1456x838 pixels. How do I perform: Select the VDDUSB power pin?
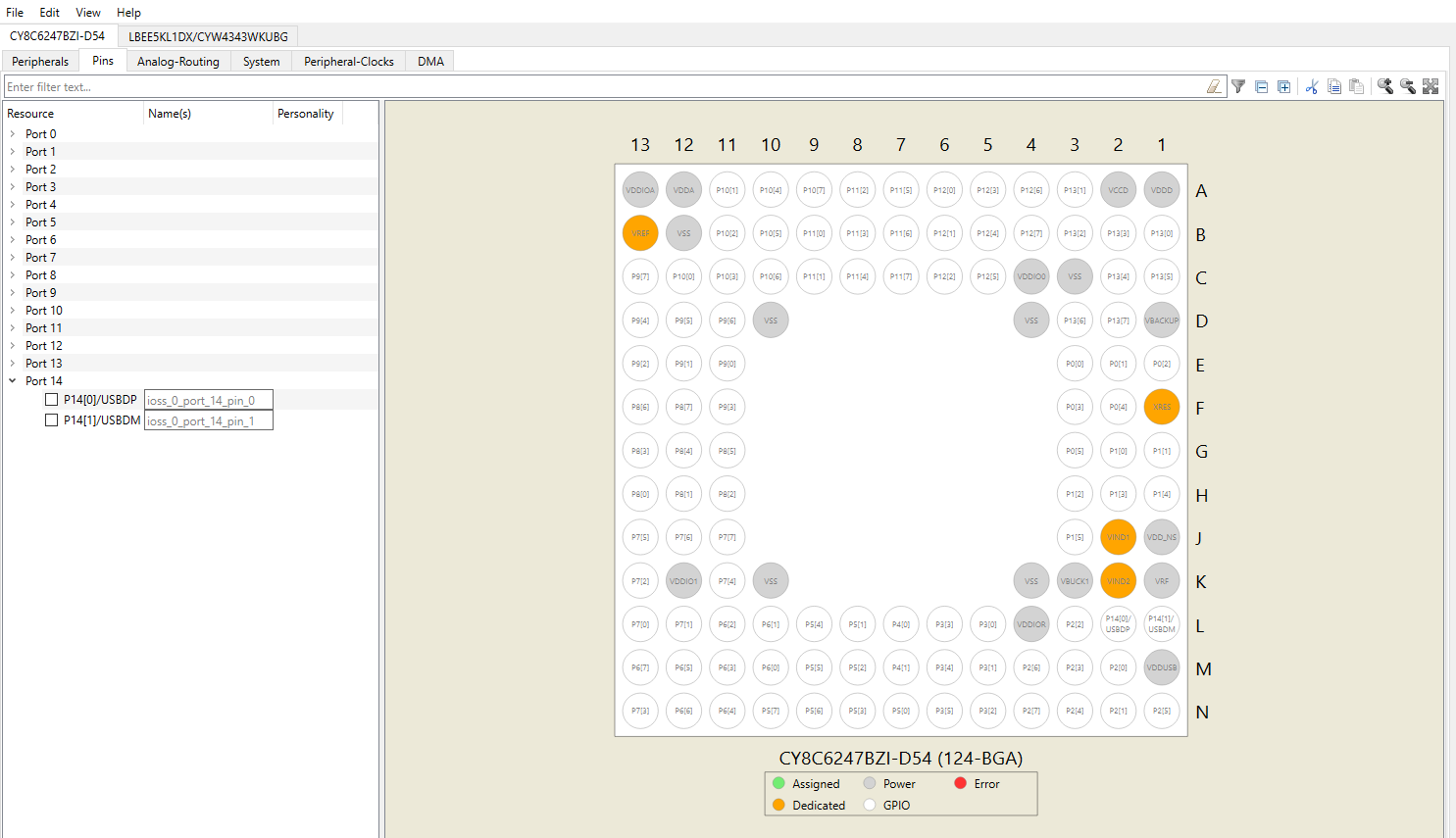click(1162, 667)
